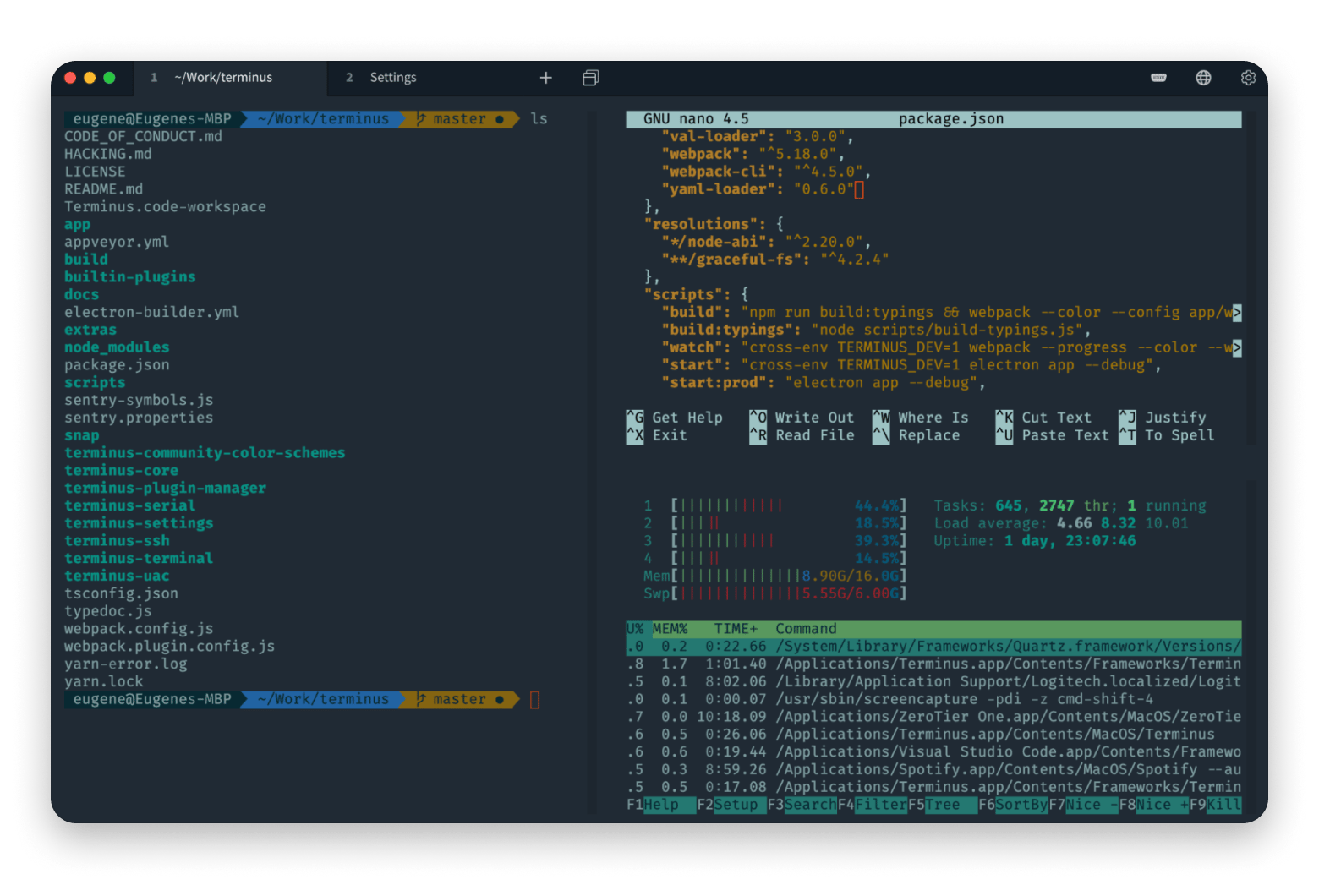Viewport: 1319px width, 896px height.
Task: Click the green maximize window button
Action: click(x=109, y=78)
